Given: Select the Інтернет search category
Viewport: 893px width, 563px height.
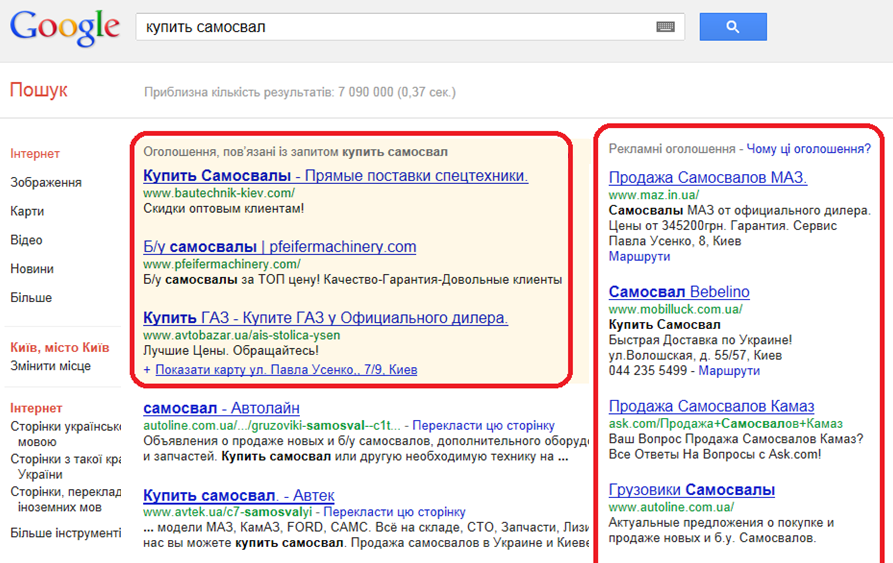Looking at the screenshot, I should pyautogui.click(x=35, y=154).
